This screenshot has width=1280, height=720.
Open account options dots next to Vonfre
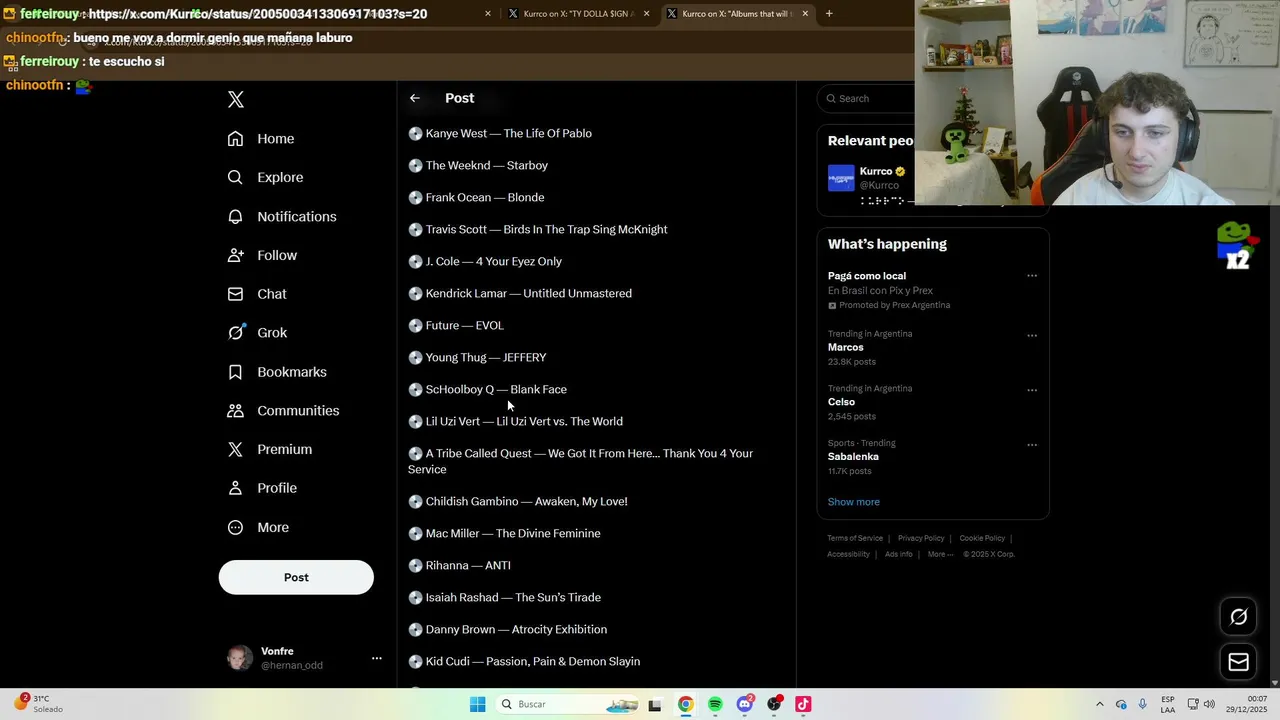point(377,658)
